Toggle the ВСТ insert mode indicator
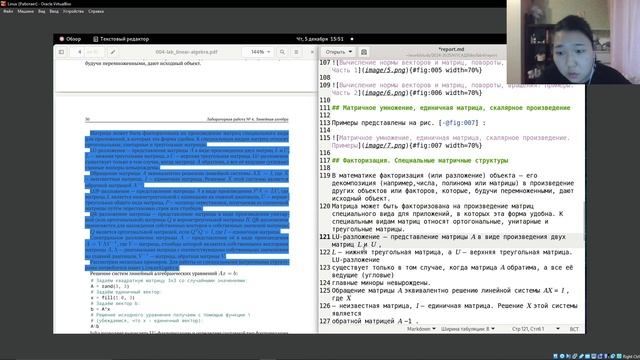The width and height of the screenshot is (640, 360). [x=574, y=329]
